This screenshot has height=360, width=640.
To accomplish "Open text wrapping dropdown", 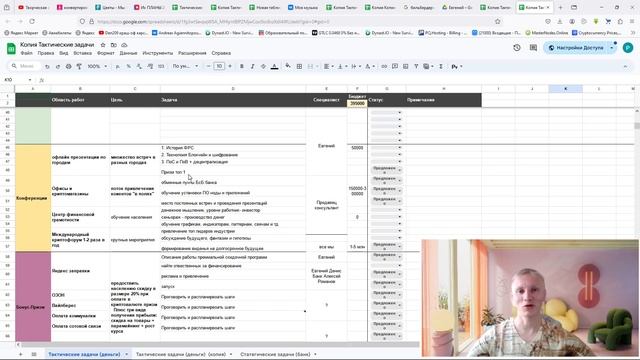I will 356,66.
